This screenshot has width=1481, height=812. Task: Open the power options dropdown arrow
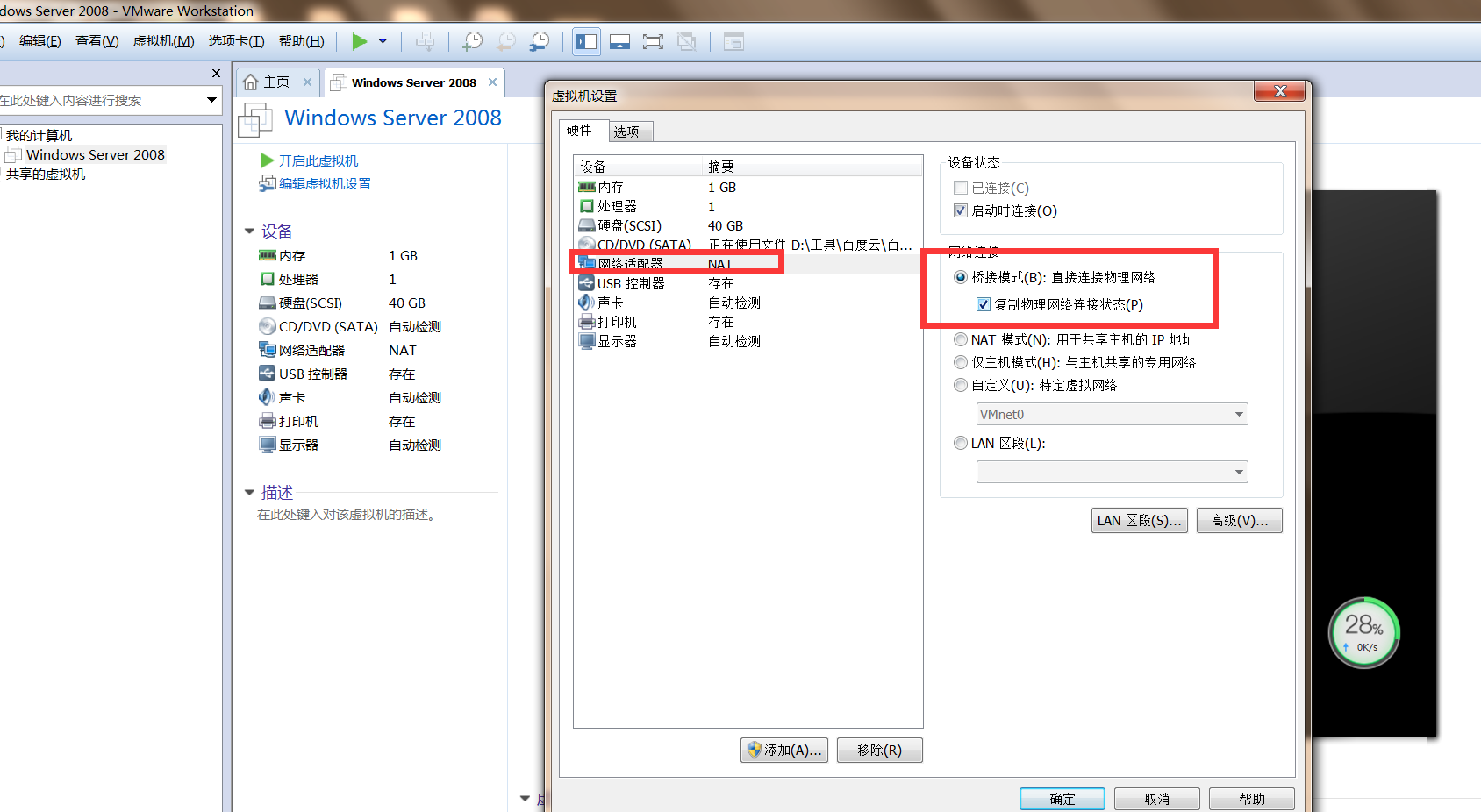383,41
